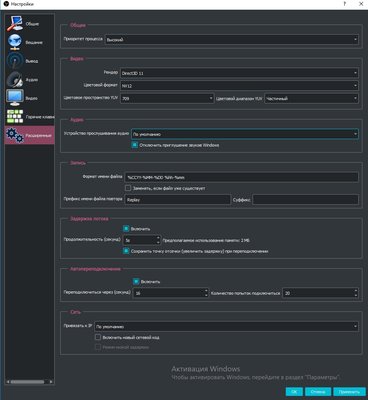The image size is (368, 400).
Task: Open the Расширенные gears icon
Action: click(15, 135)
